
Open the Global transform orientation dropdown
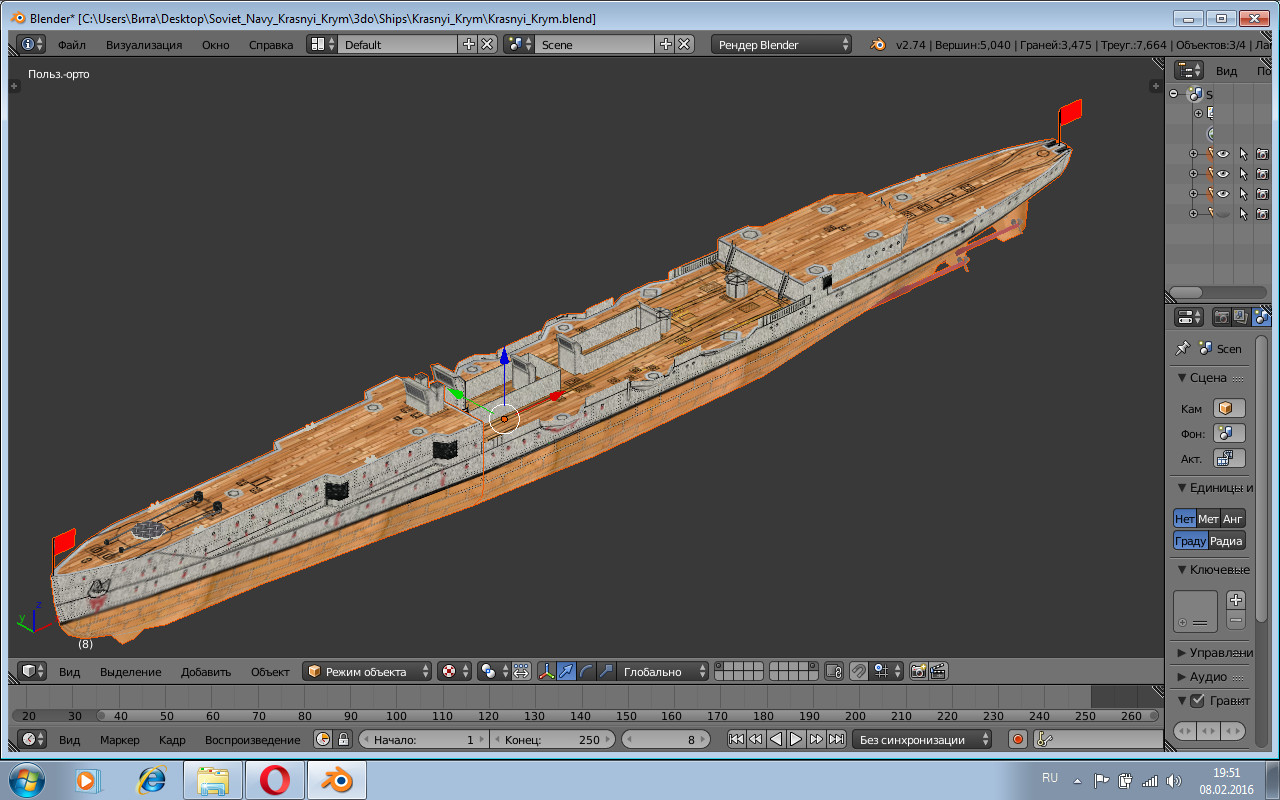pos(662,671)
